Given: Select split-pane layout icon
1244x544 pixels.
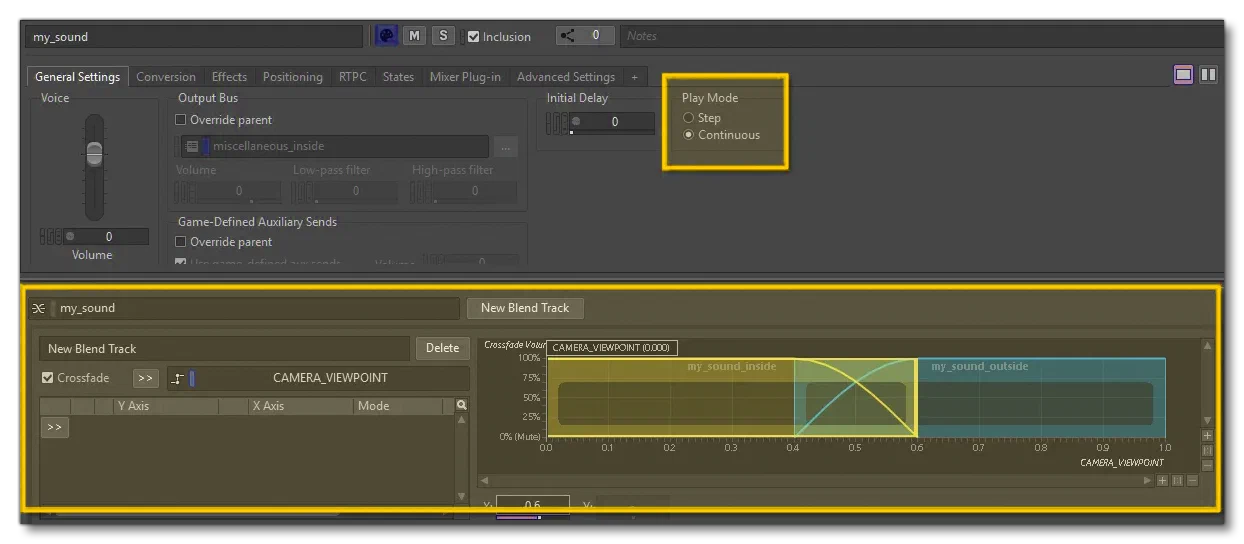Looking at the screenshot, I should 1208,74.
